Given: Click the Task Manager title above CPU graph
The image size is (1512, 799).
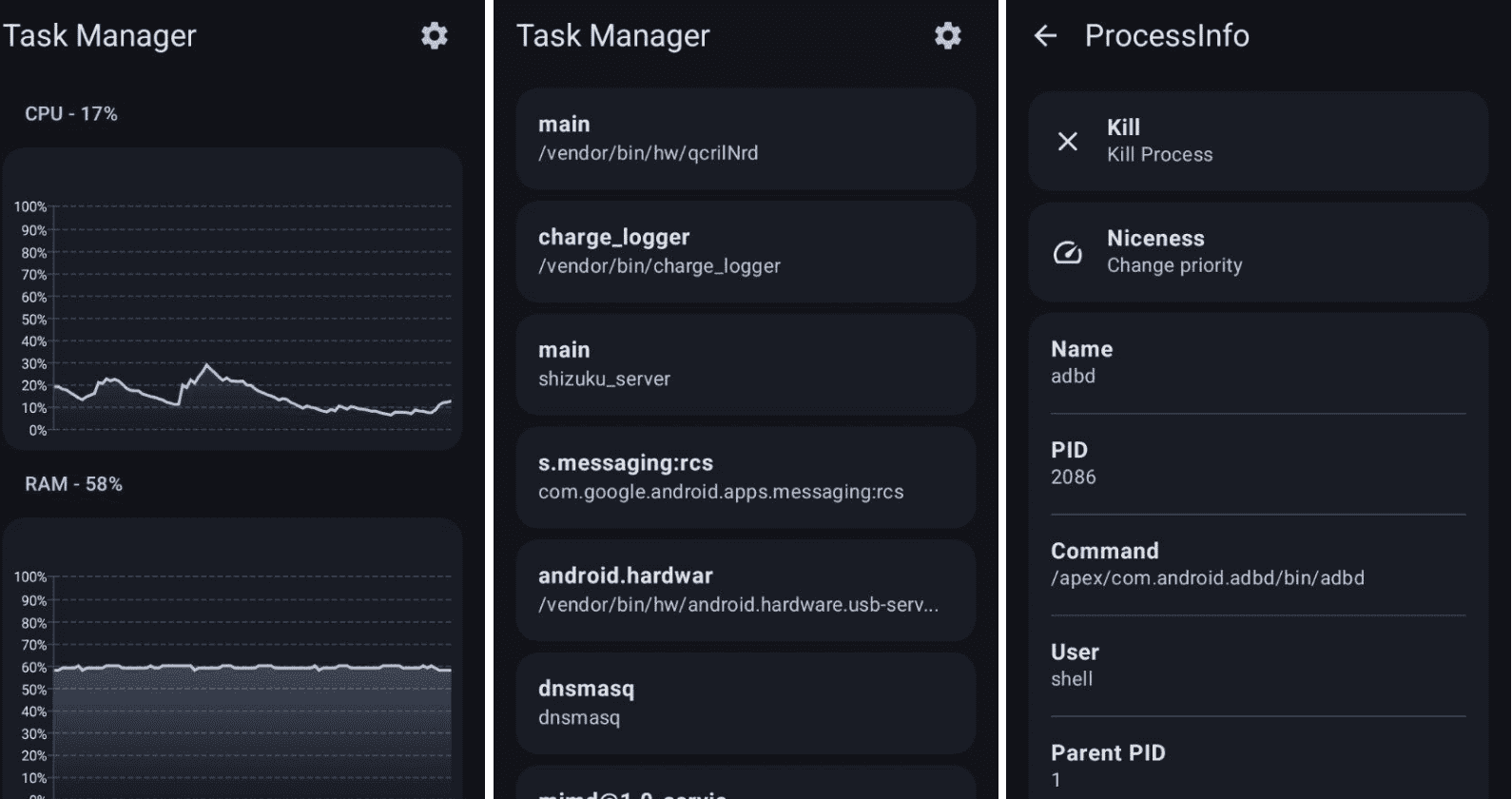Looking at the screenshot, I should click(x=99, y=36).
